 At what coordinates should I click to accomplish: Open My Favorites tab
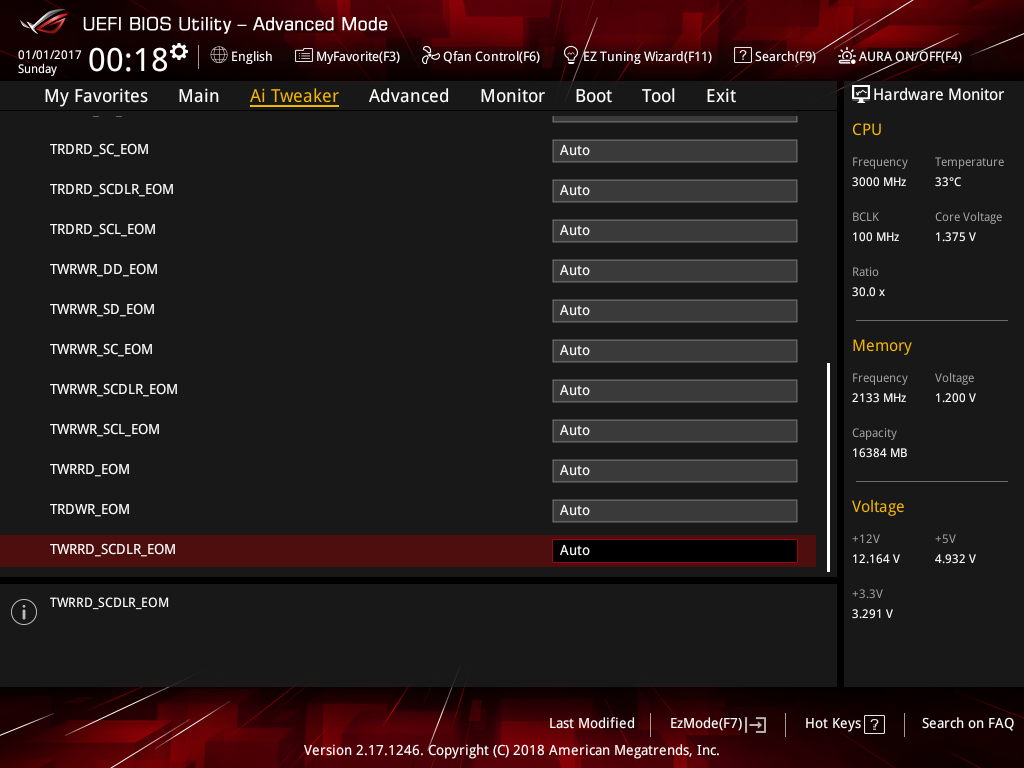[x=96, y=96]
